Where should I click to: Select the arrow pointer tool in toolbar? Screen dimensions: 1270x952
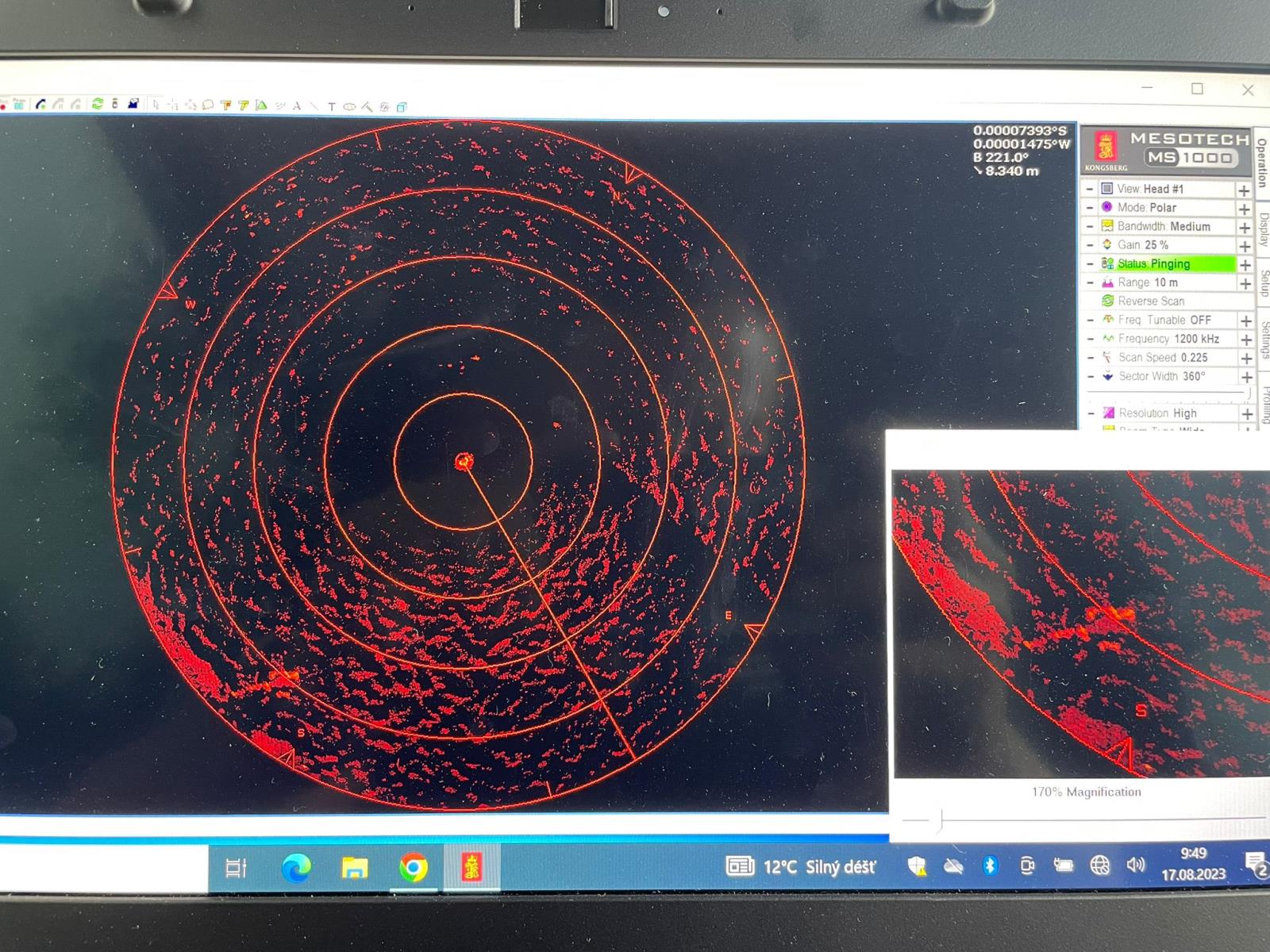tap(156, 104)
